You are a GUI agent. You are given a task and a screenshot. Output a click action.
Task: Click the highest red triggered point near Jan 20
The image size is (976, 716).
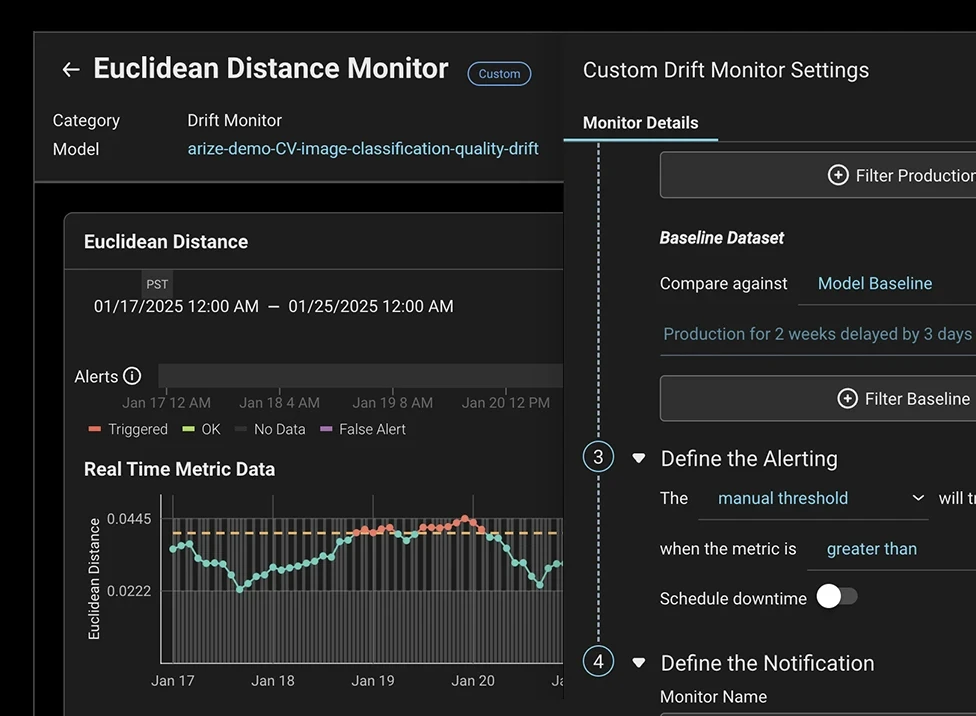coord(464,519)
